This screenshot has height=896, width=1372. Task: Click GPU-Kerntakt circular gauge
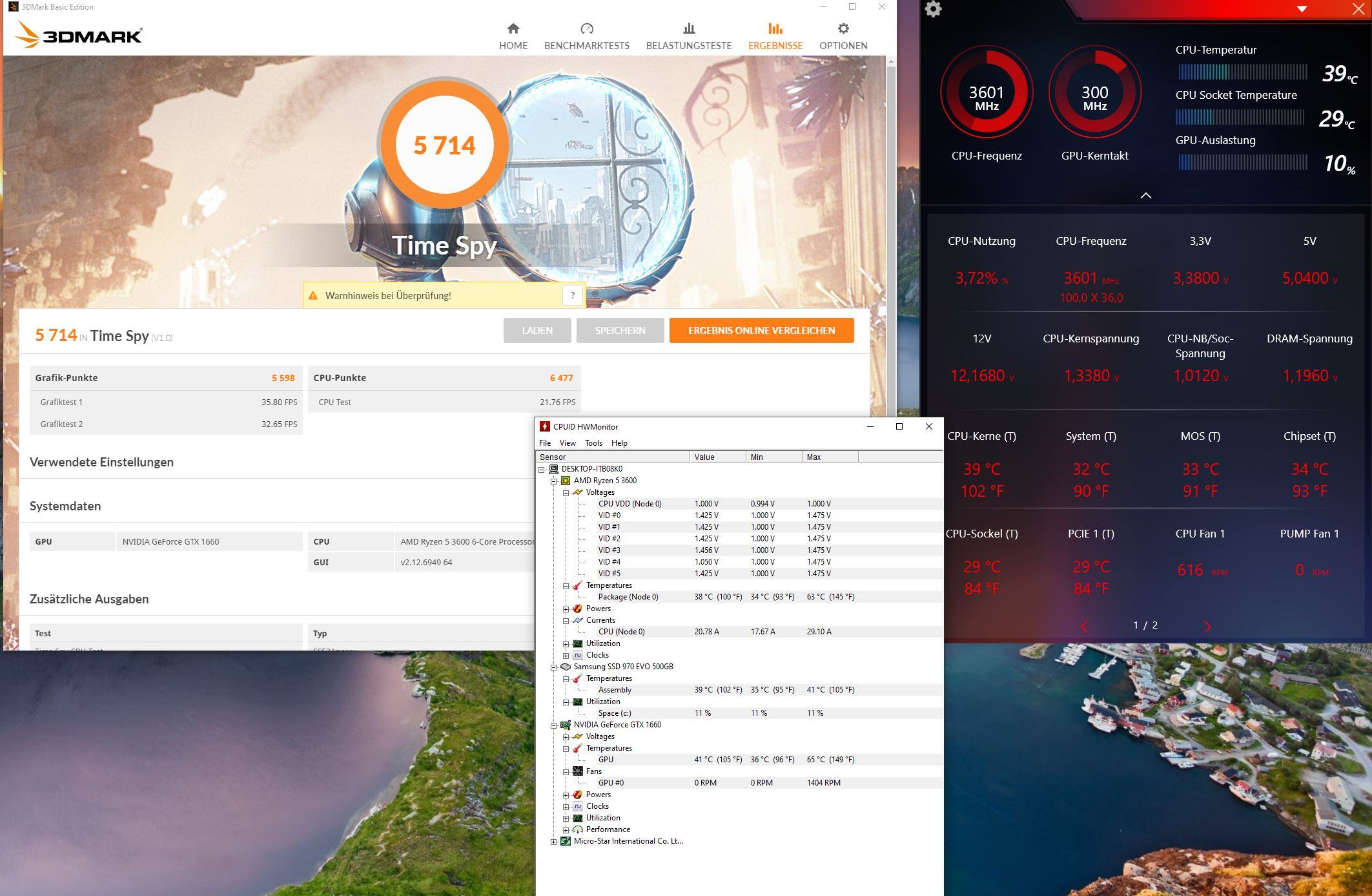[x=1095, y=92]
